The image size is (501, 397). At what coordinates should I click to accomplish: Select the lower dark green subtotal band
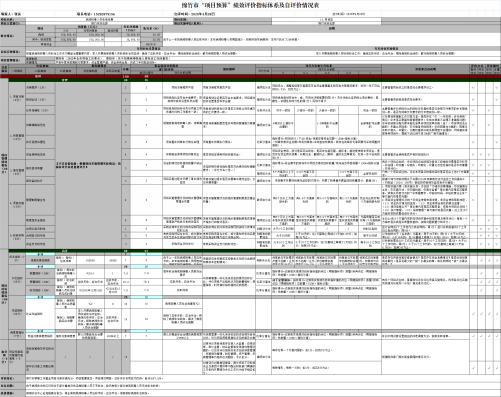pos(255,251)
